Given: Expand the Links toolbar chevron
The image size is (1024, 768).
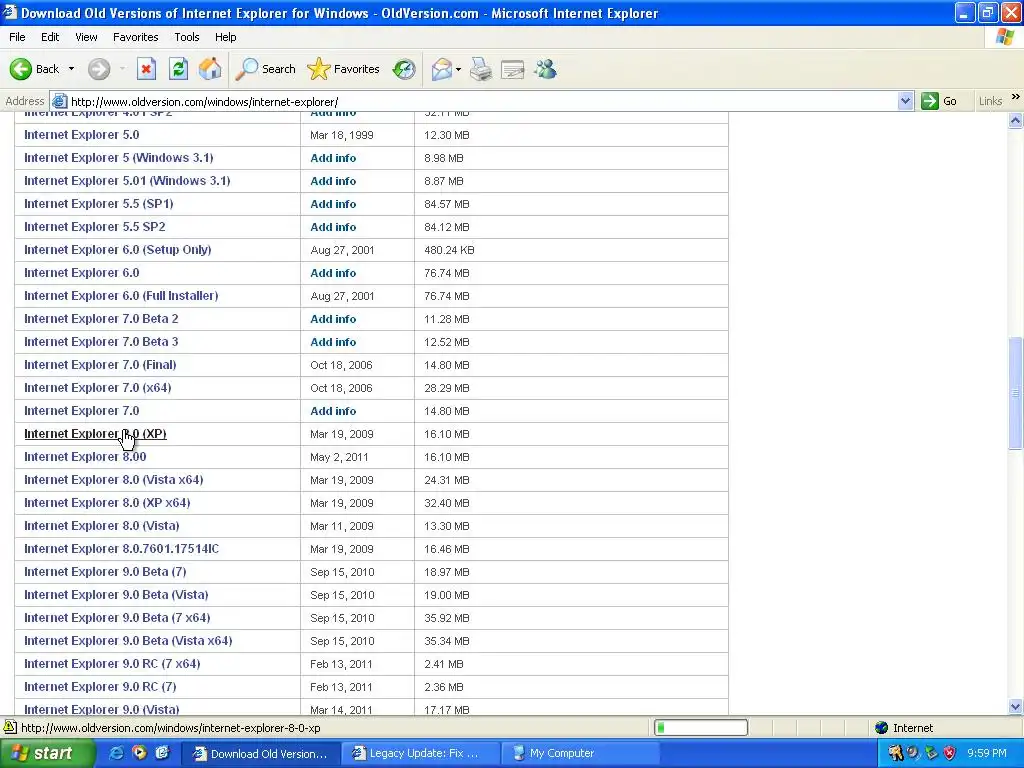Looking at the screenshot, I should (1016, 97).
